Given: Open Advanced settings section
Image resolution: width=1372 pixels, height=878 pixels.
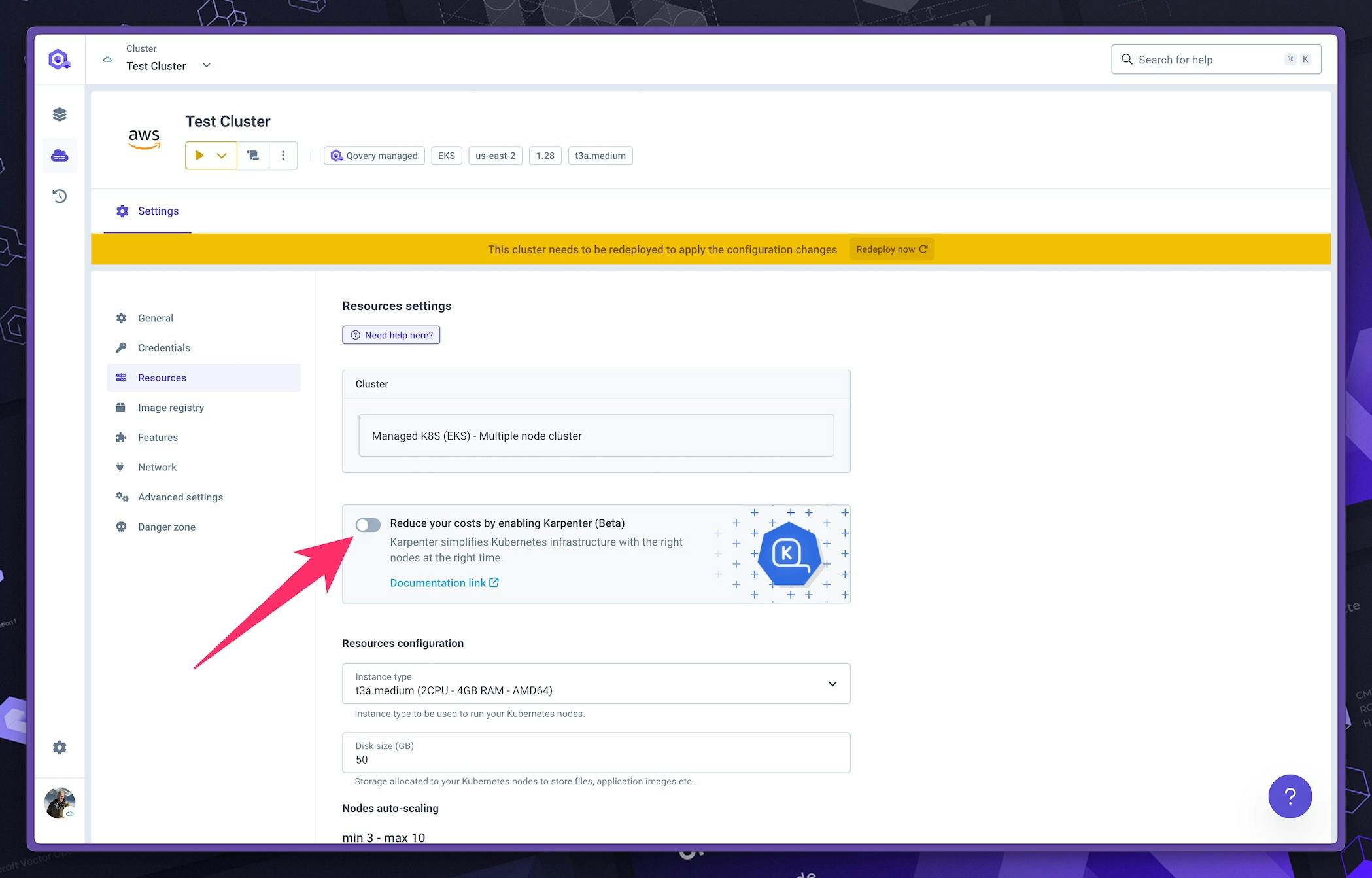Looking at the screenshot, I should [203, 497].
